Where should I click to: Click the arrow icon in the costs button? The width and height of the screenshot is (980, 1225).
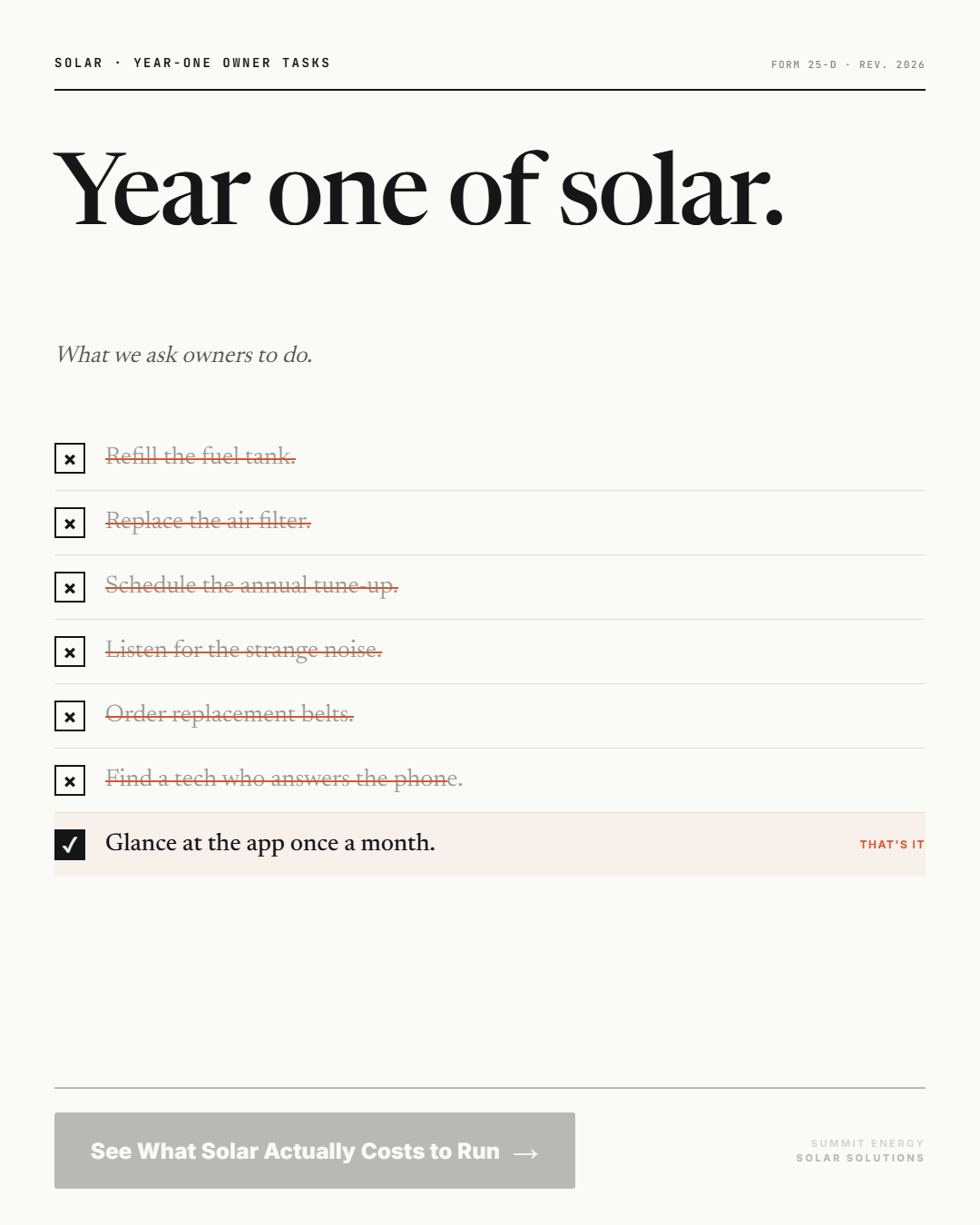tap(526, 1153)
